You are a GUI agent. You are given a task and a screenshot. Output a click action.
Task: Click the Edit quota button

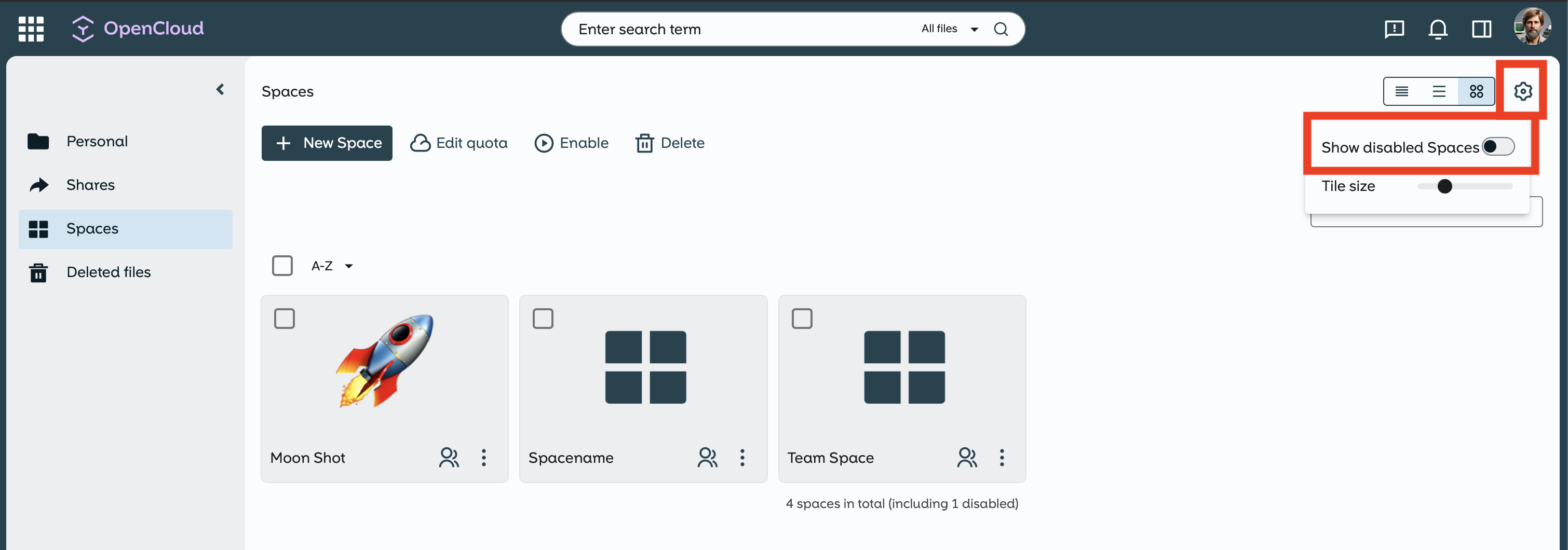coord(459,143)
